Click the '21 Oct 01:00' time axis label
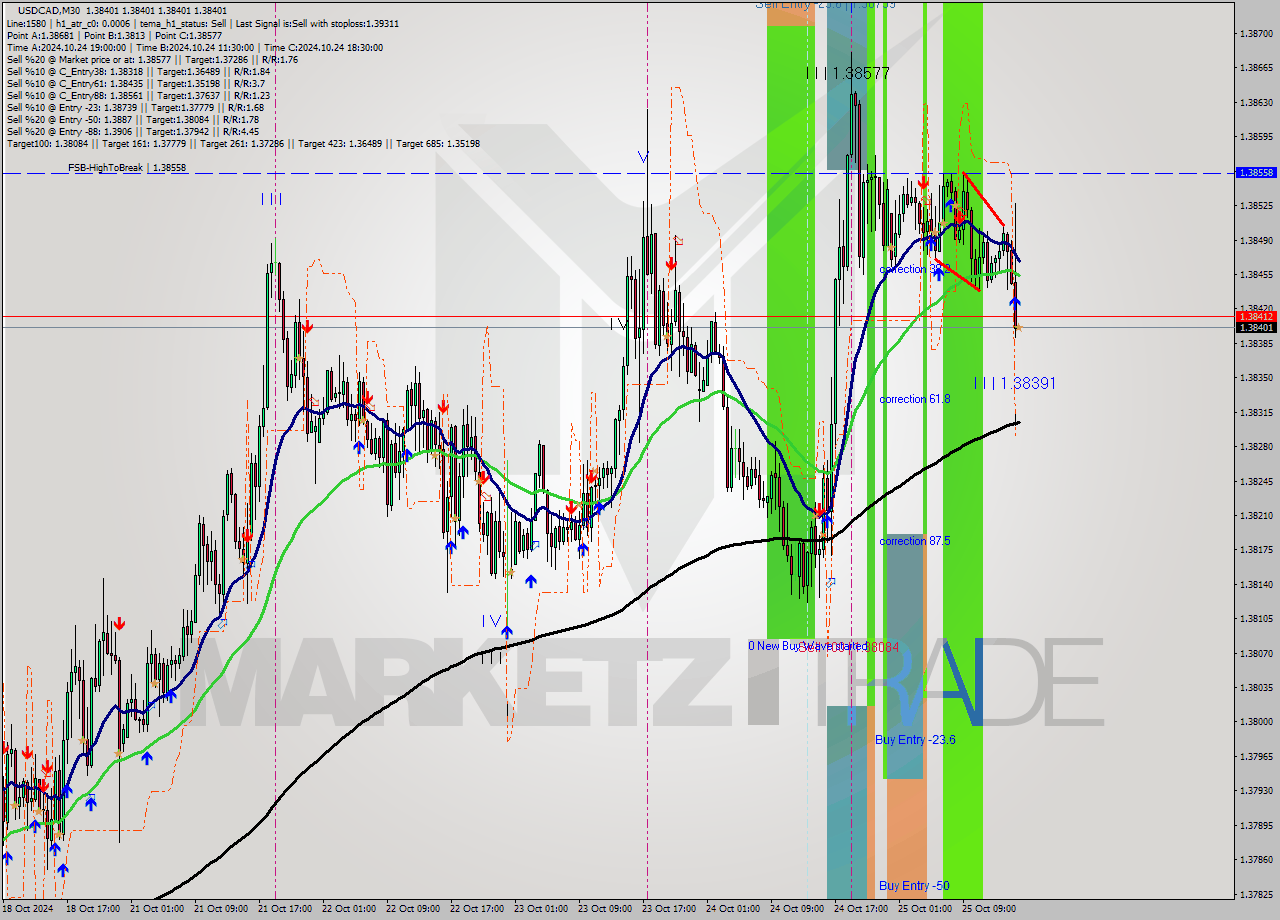Viewport: 1280px width, 920px height. (156, 909)
